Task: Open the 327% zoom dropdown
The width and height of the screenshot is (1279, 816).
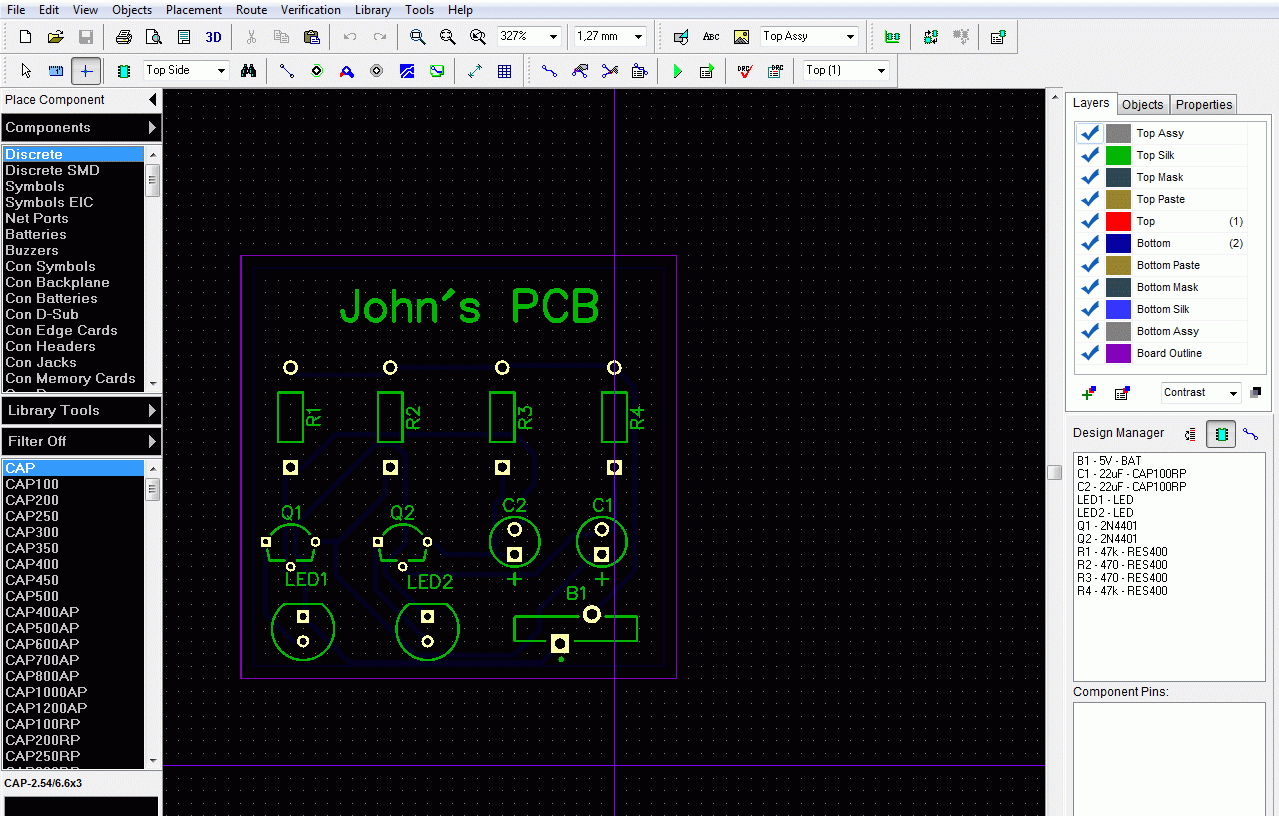Action: tap(530, 36)
